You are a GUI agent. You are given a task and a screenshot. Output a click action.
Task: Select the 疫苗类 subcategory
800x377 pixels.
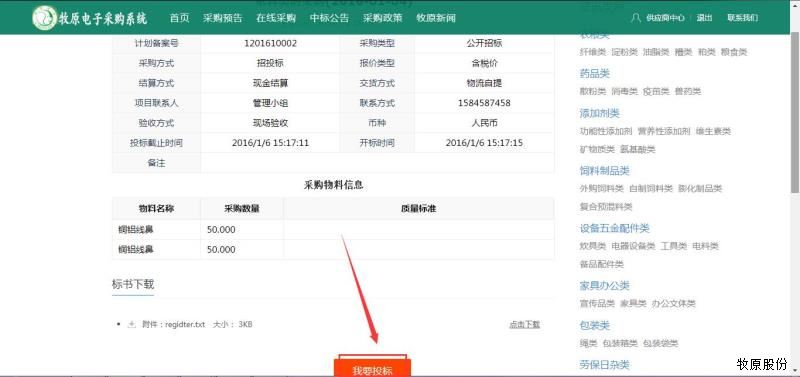(x=656, y=91)
